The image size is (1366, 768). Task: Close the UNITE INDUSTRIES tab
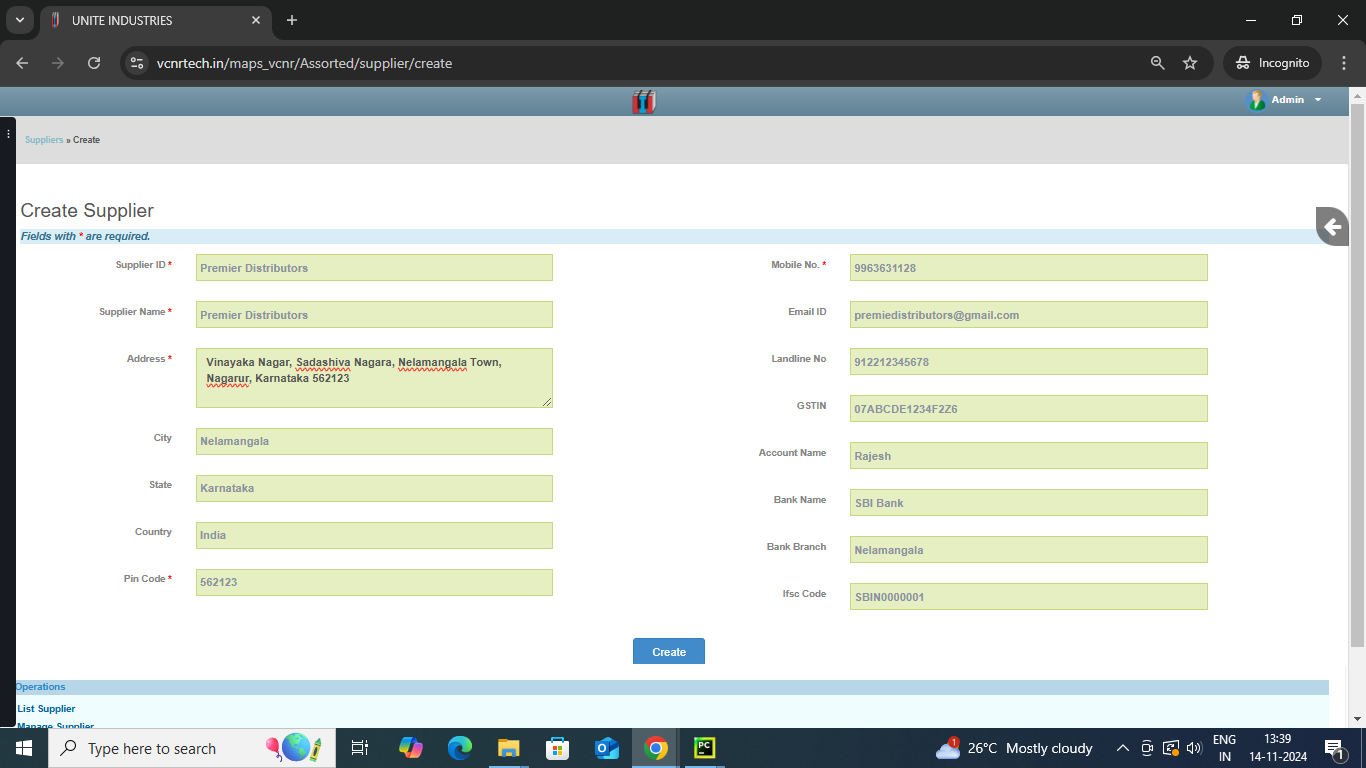pyautogui.click(x=256, y=20)
